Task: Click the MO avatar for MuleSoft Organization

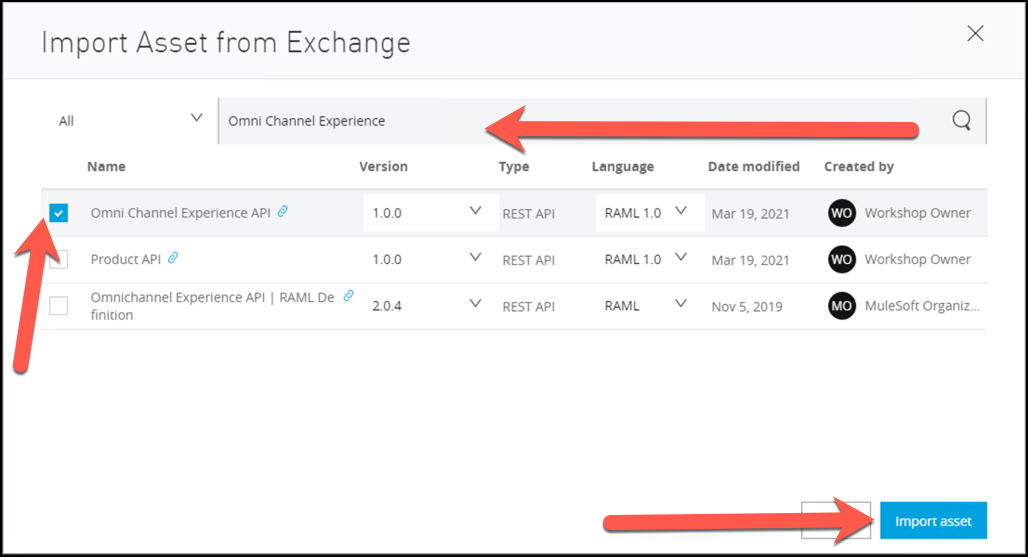Action: (x=842, y=306)
